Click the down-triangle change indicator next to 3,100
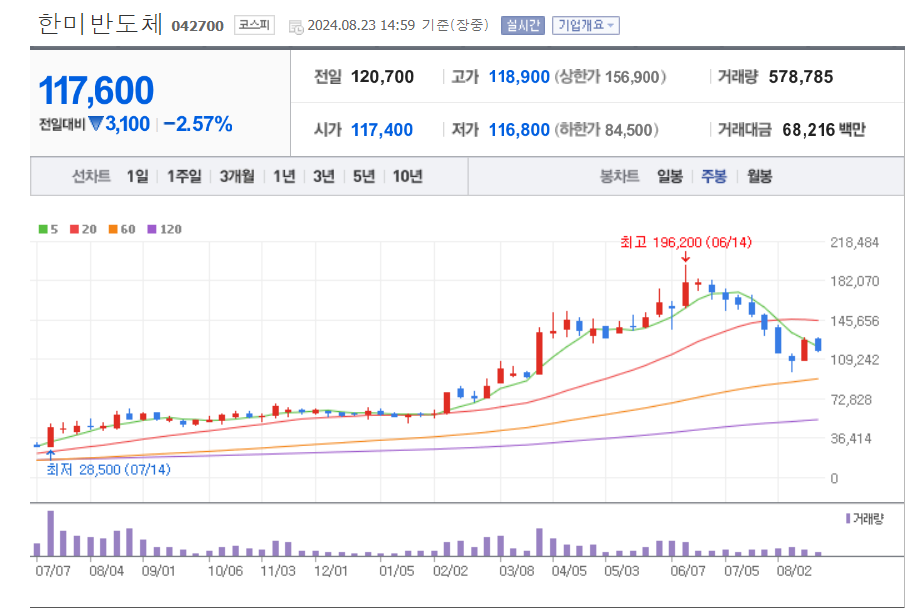 [96, 123]
